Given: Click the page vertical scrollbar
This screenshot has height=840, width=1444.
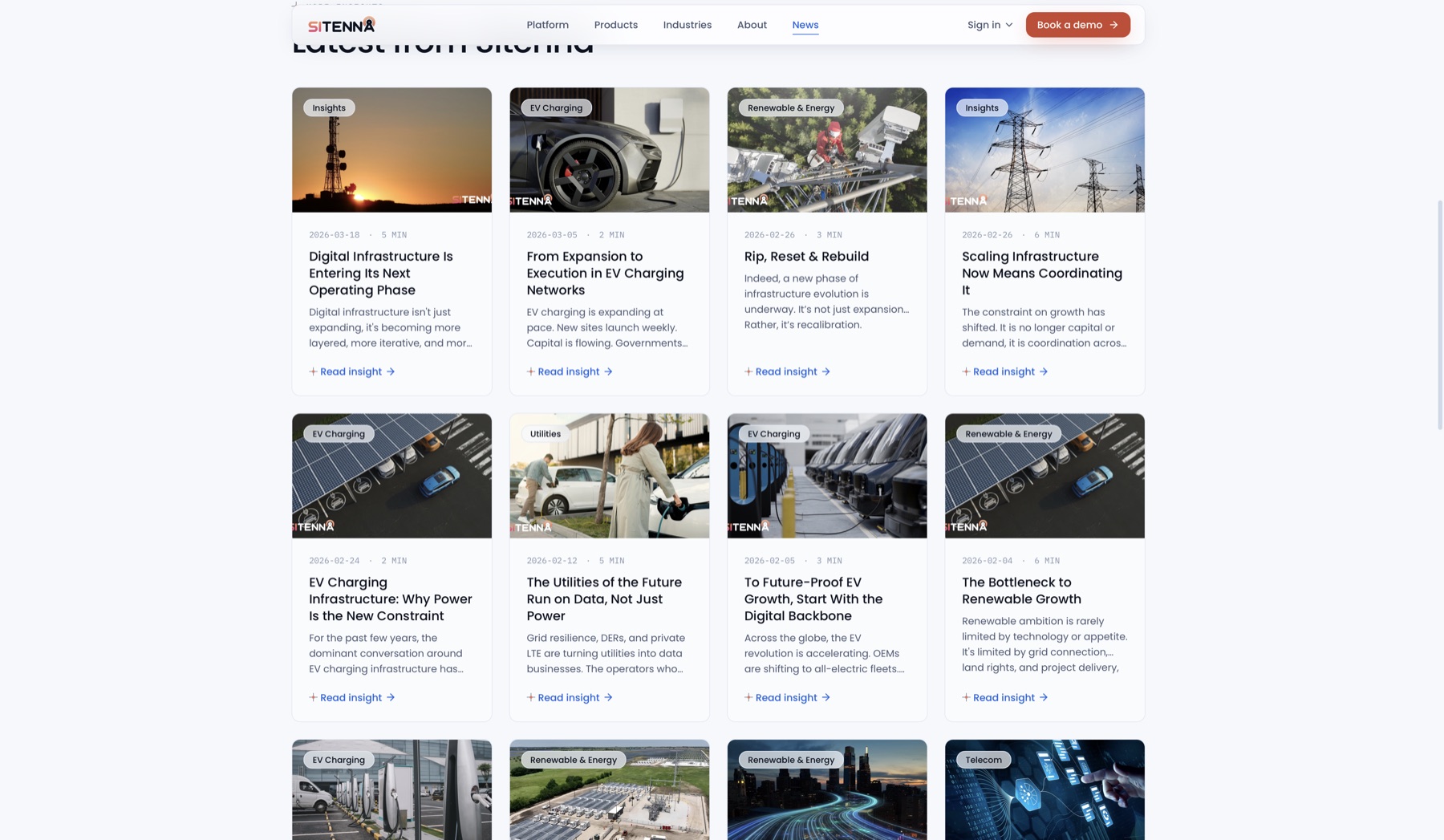Looking at the screenshot, I should pos(1439,314).
